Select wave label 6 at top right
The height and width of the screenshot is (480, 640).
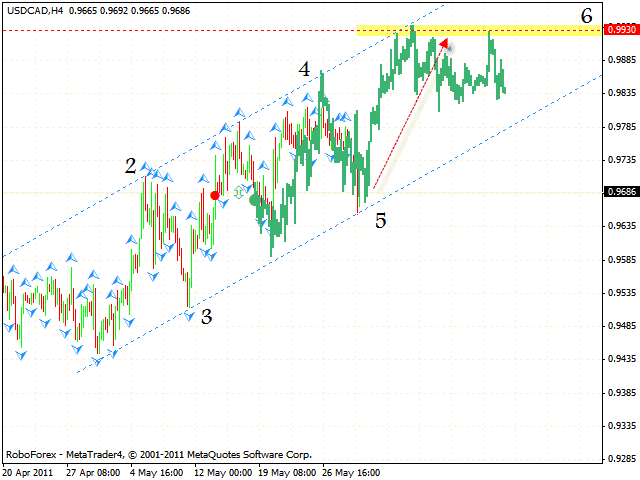click(x=586, y=15)
